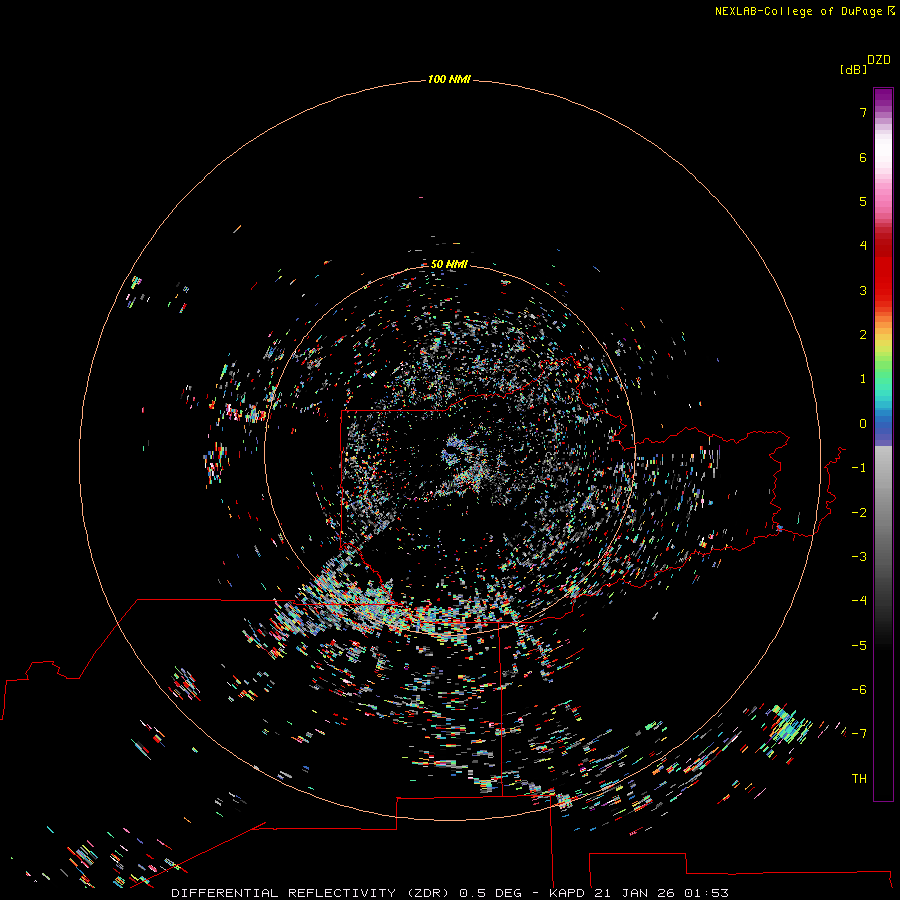
Task: Click the 3 value on the color scale
Action: (863, 290)
